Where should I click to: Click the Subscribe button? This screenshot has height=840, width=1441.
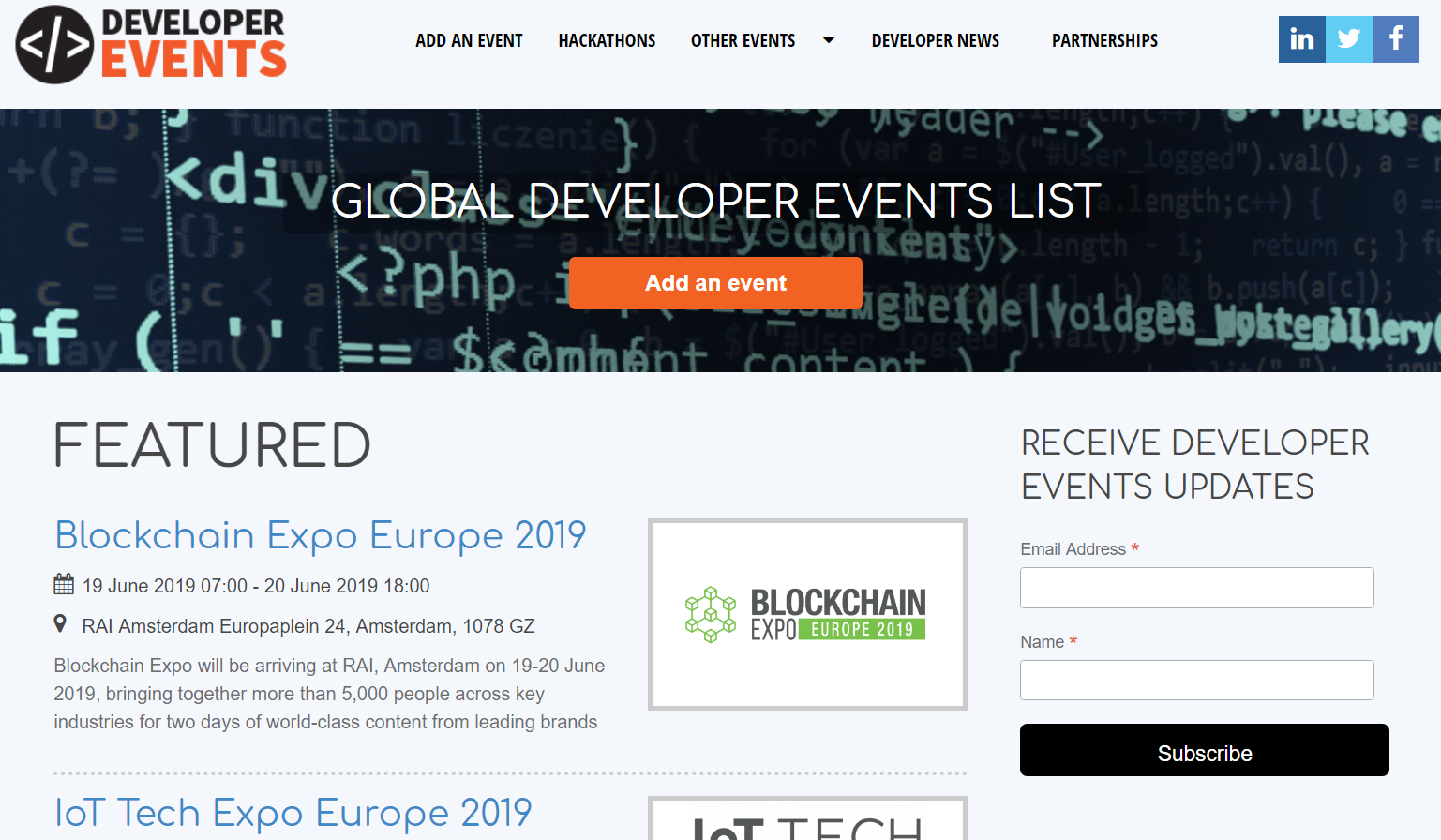click(x=1204, y=750)
